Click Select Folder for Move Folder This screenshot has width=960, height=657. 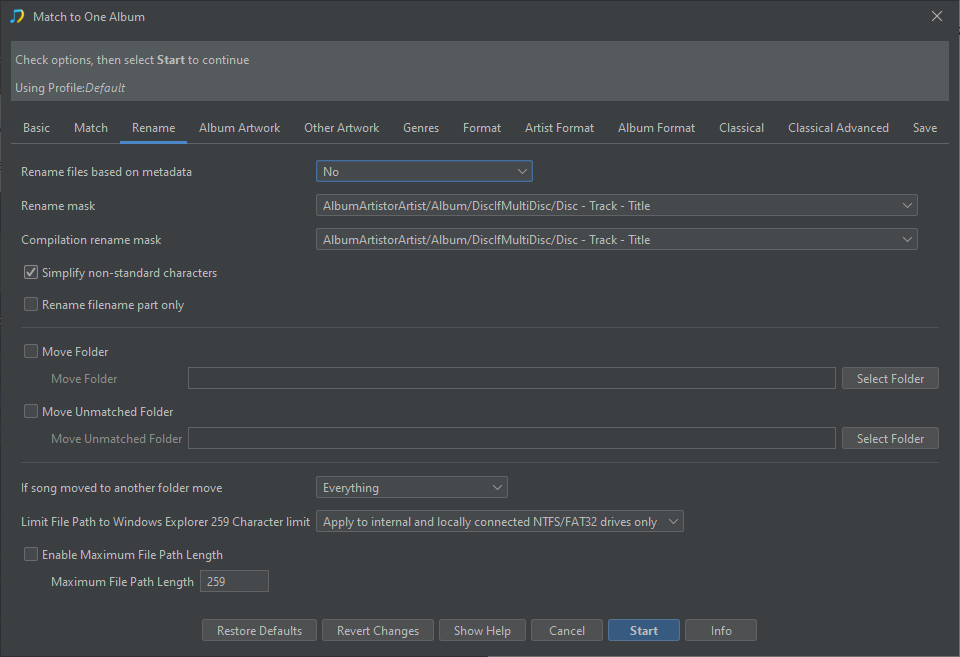pos(890,378)
